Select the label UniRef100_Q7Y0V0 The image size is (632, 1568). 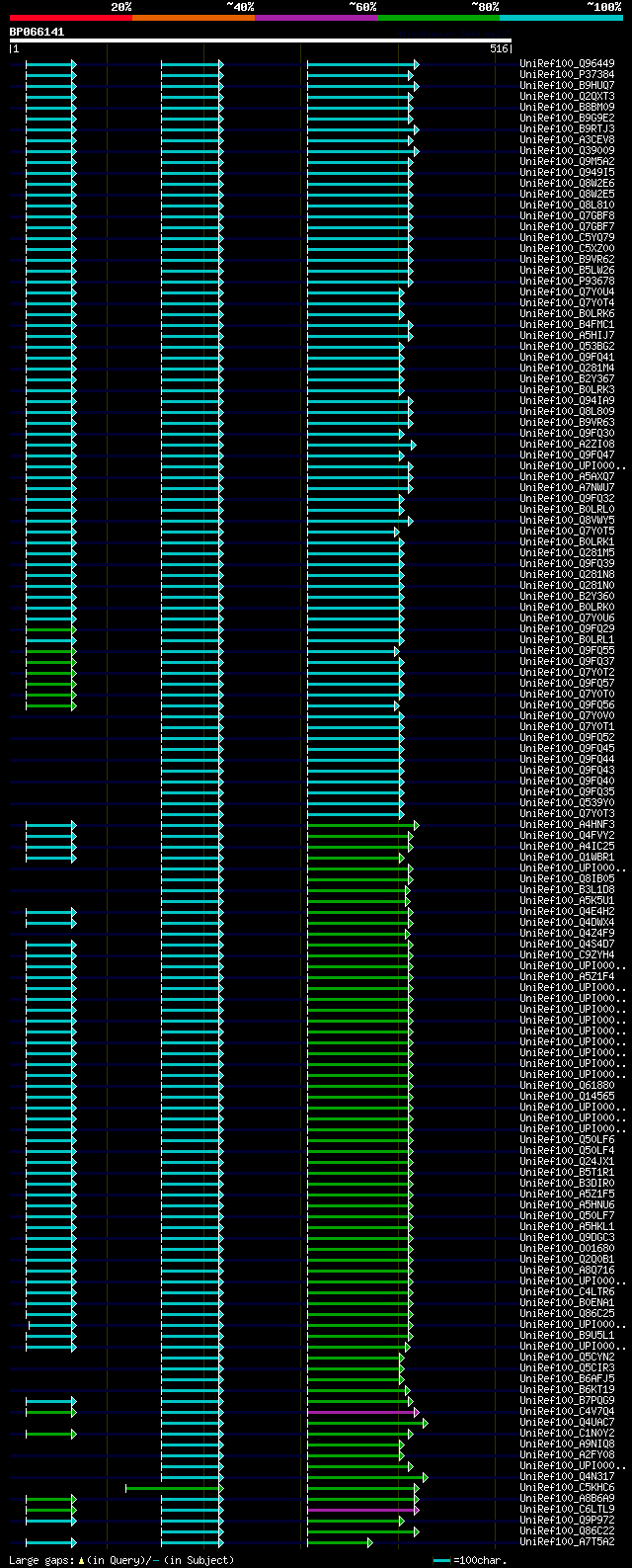(x=567, y=716)
